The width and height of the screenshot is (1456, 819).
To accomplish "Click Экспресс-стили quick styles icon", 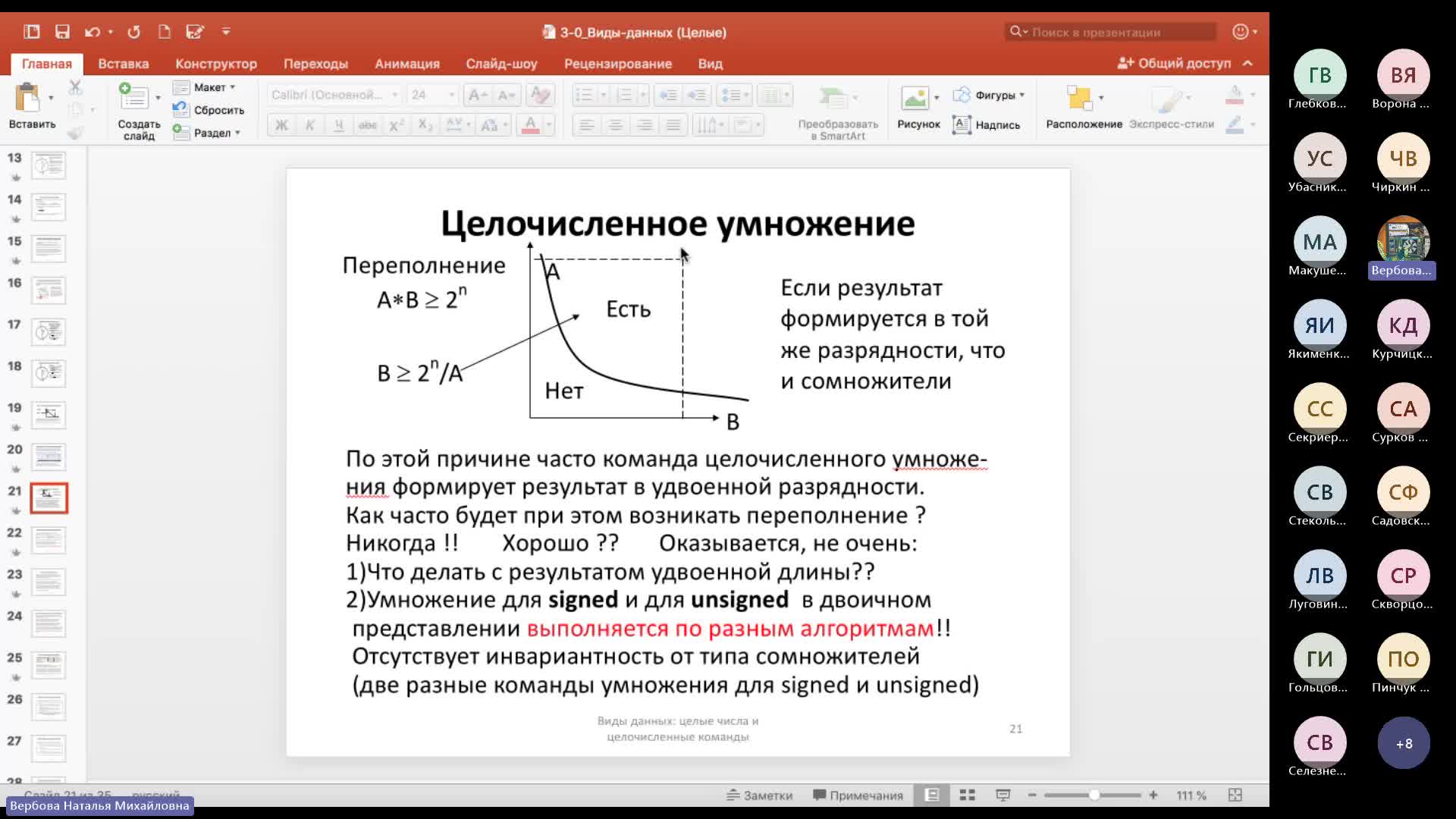I will 1167,99.
